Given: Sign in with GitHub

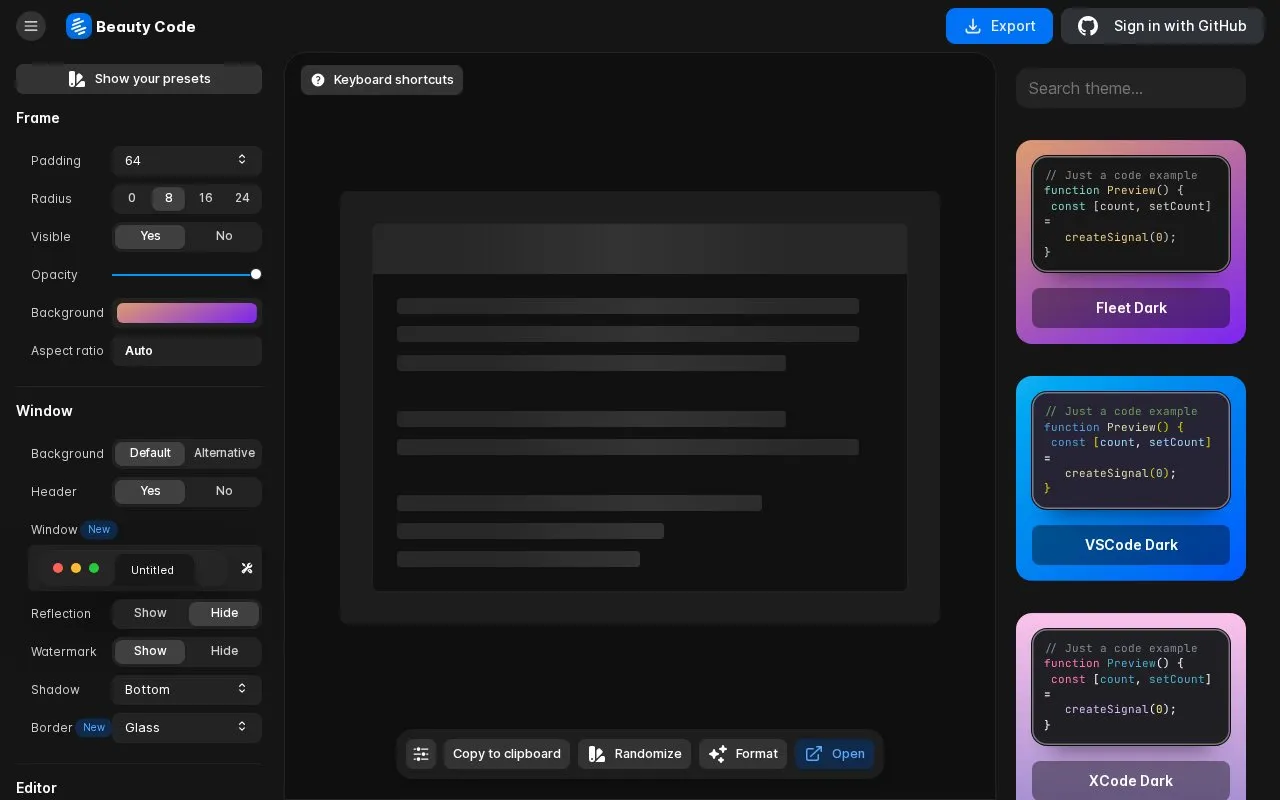Looking at the screenshot, I should pos(1162,26).
